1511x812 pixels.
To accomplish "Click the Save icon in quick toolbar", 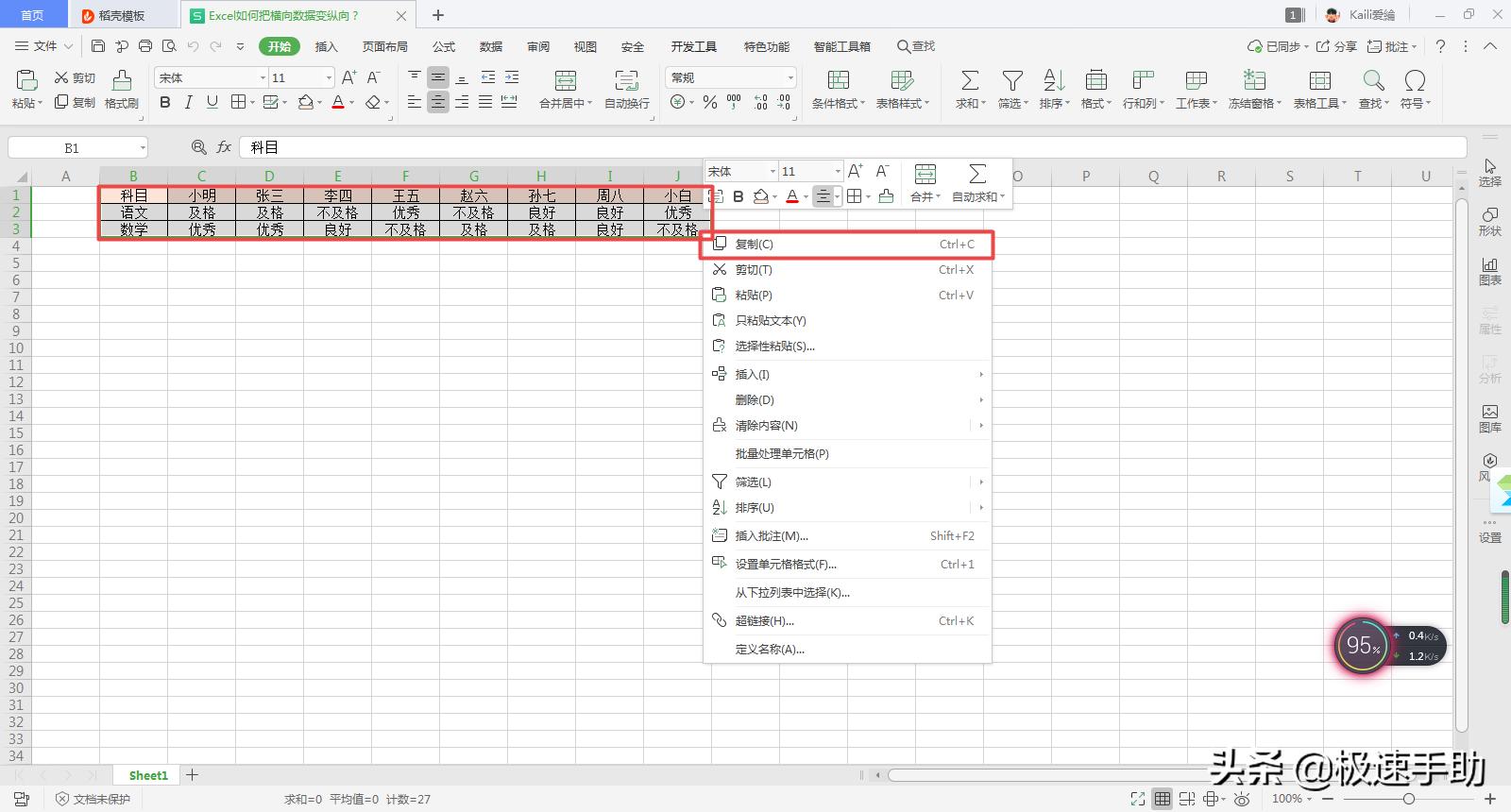I will coord(98,46).
